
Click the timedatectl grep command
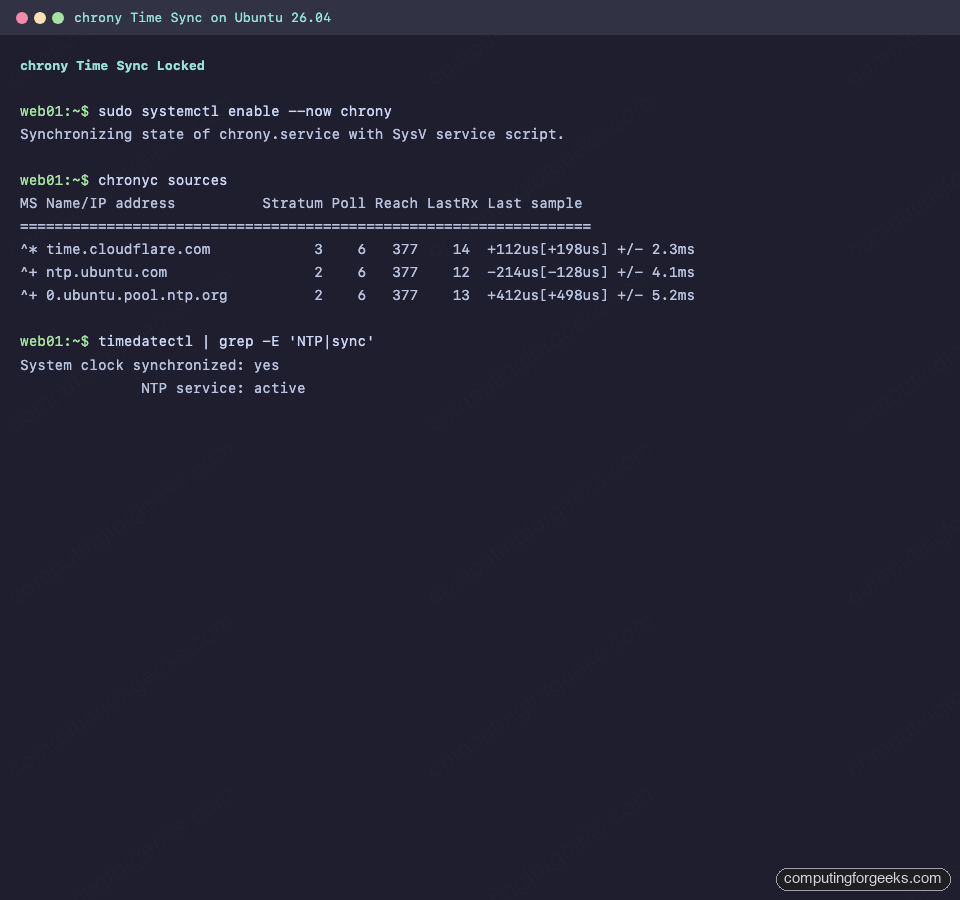coord(235,341)
